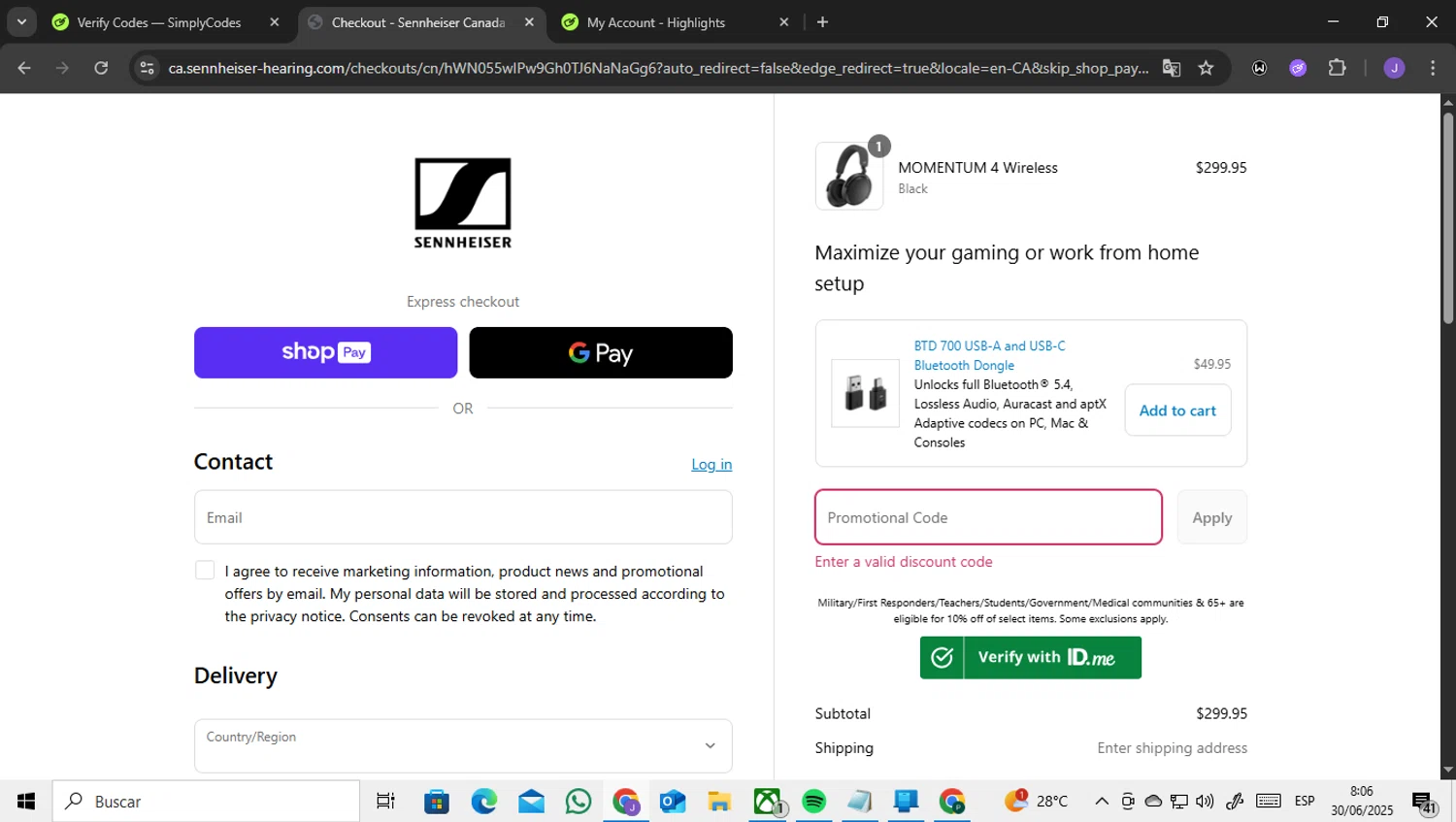1456x822 pixels.
Task: Switch to Verify Codes — SimplyCodes tab
Action: click(x=158, y=22)
